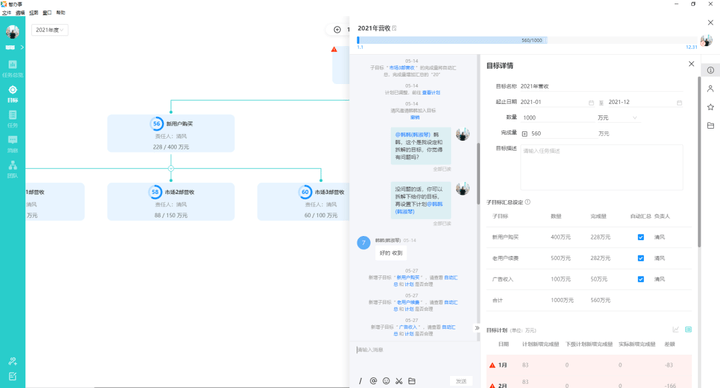Viewport: 720px width, 388px height.
Task: Toggle auto-summary checkbox for the 400万元 sub-goal row
Action: [641, 237]
